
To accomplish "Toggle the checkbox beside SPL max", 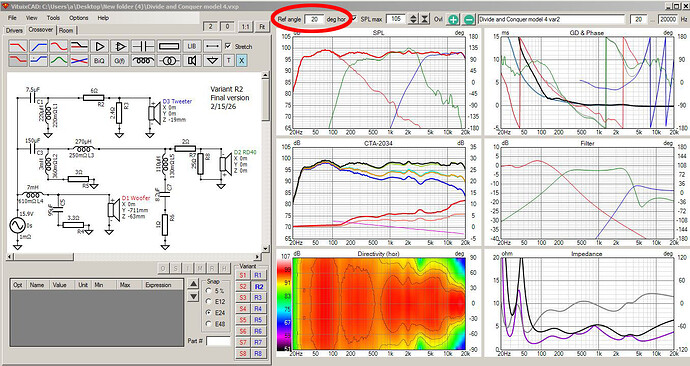I will coord(354,19).
